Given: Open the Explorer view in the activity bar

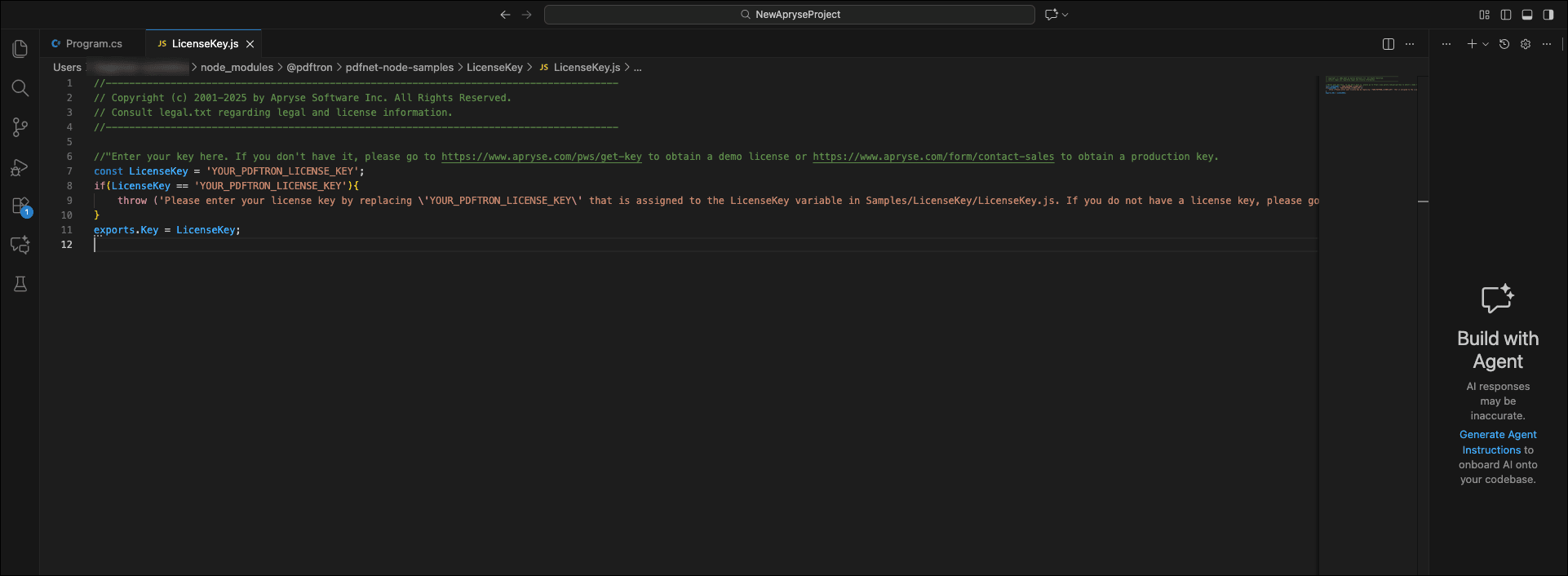Looking at the screenshot, I should [x=20, y=49].
